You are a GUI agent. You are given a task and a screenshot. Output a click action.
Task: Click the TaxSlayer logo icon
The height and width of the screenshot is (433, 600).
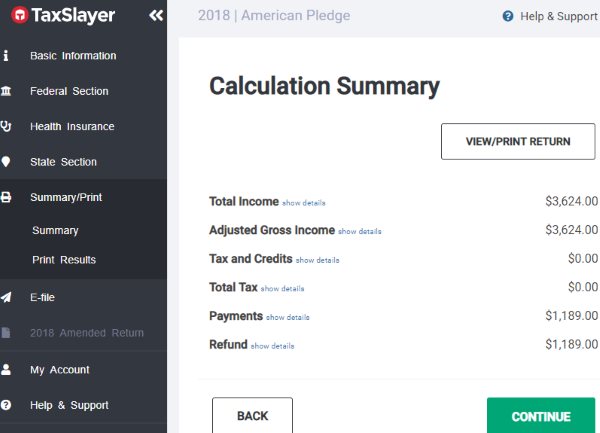[18, 15]
